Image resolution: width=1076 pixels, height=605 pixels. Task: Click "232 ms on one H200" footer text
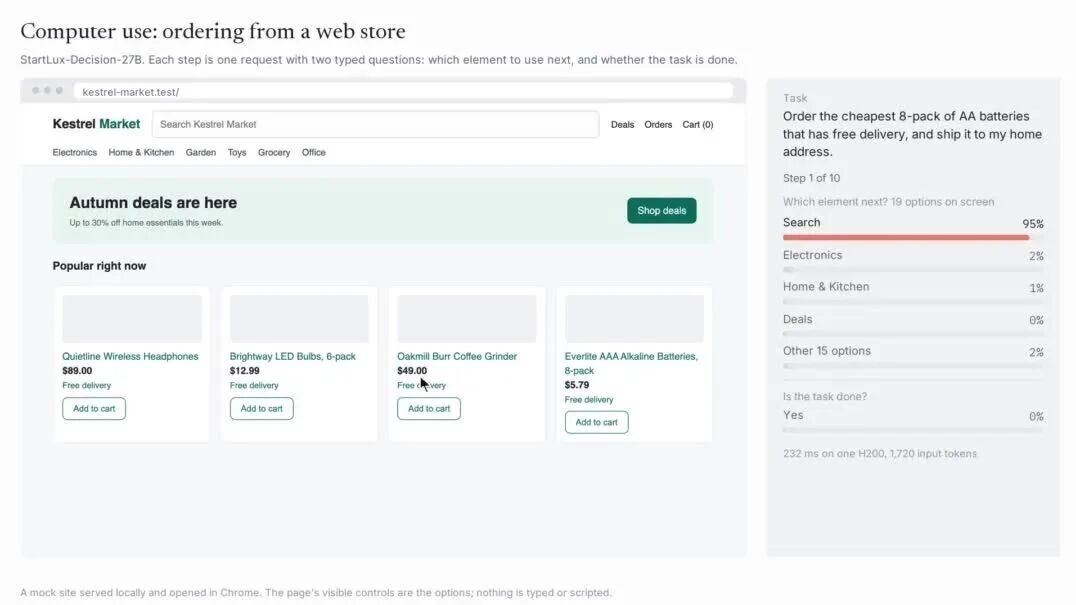point(880,454)
